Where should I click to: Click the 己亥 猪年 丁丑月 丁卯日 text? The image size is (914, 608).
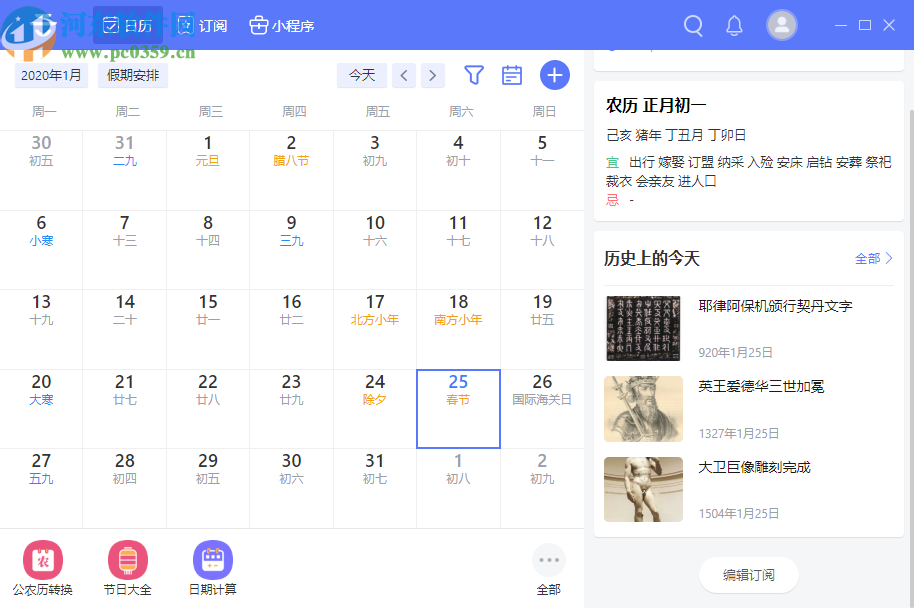(x=676, y=135)
